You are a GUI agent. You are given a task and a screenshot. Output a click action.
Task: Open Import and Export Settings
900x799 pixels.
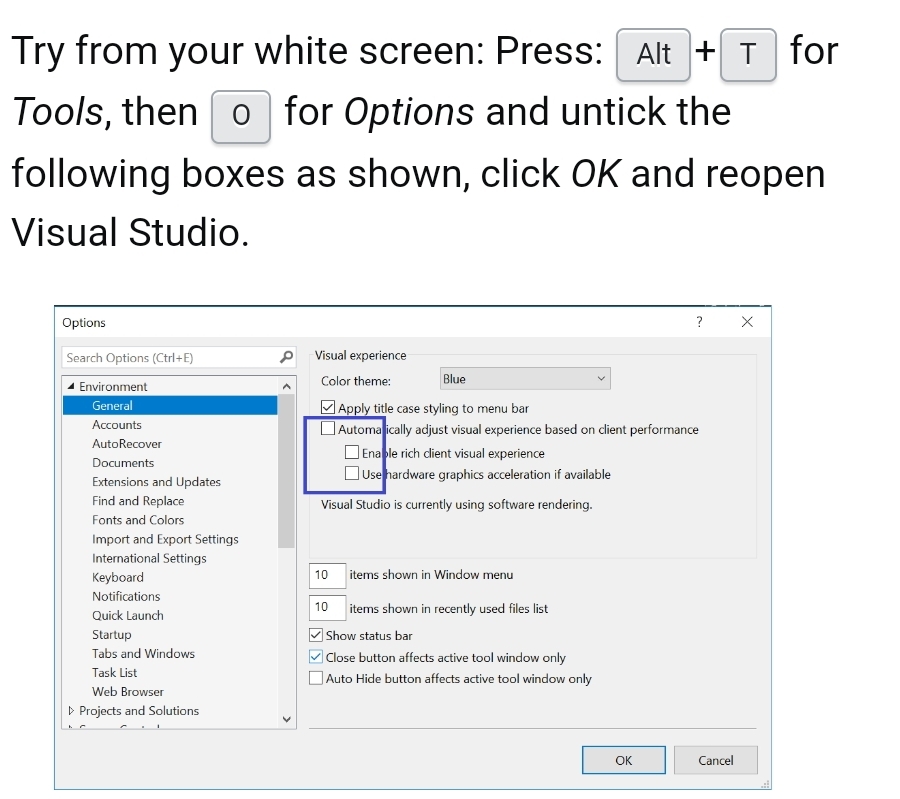pyautogui.click(x=165, y=539)
